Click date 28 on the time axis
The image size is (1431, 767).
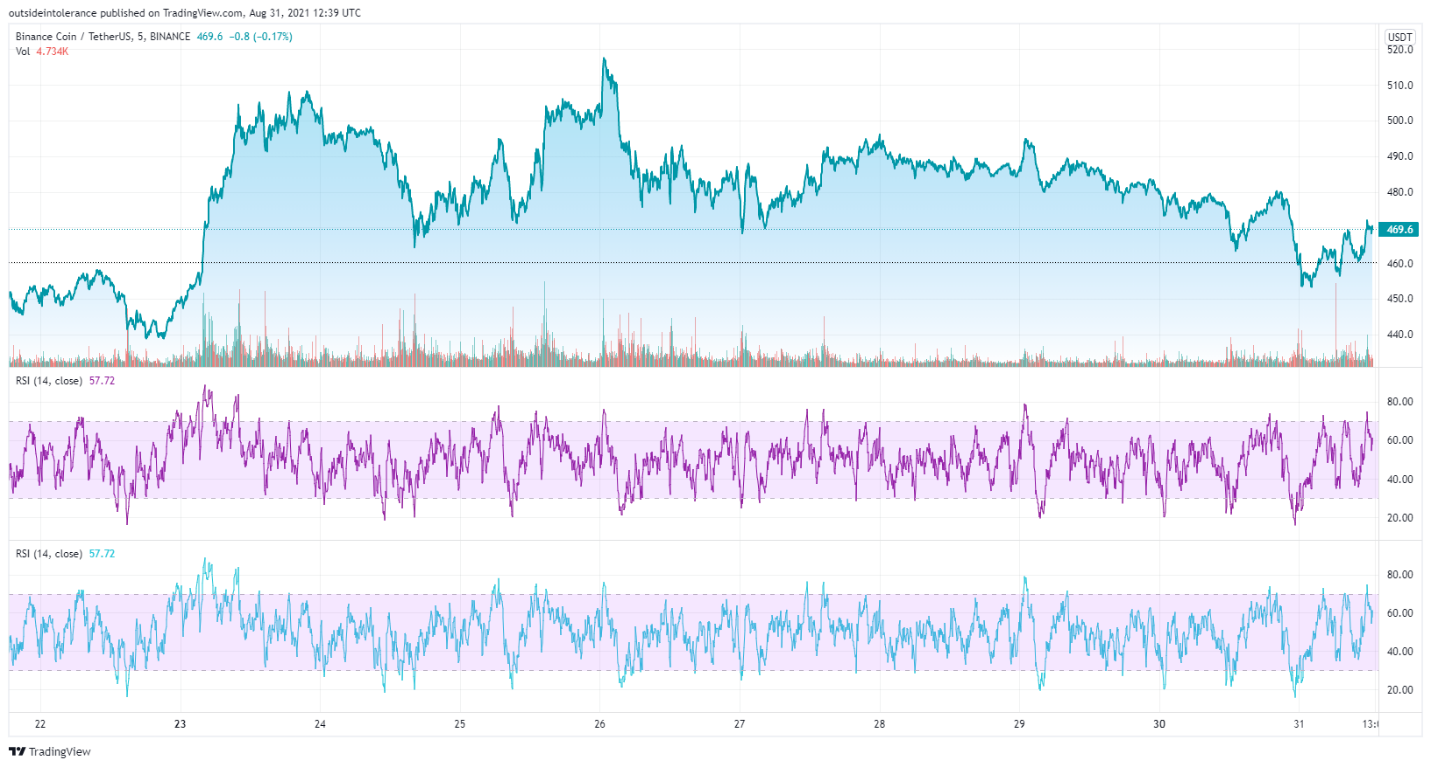tap(879, 723)
